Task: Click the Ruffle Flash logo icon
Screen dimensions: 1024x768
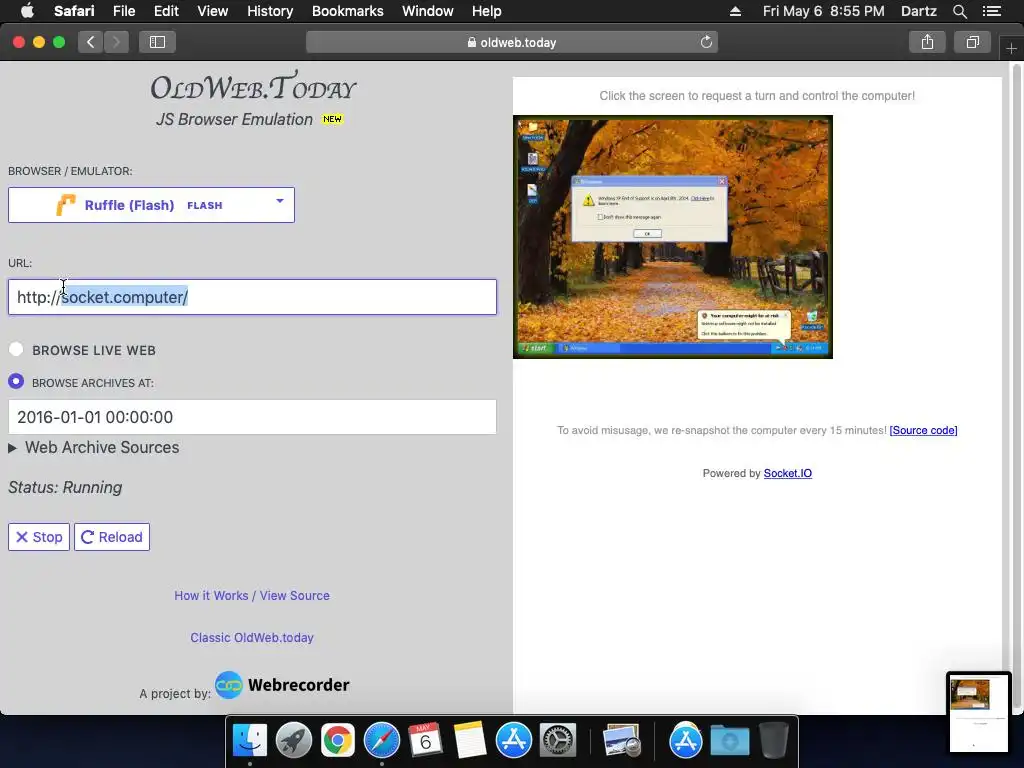Action: click(66, 204)
